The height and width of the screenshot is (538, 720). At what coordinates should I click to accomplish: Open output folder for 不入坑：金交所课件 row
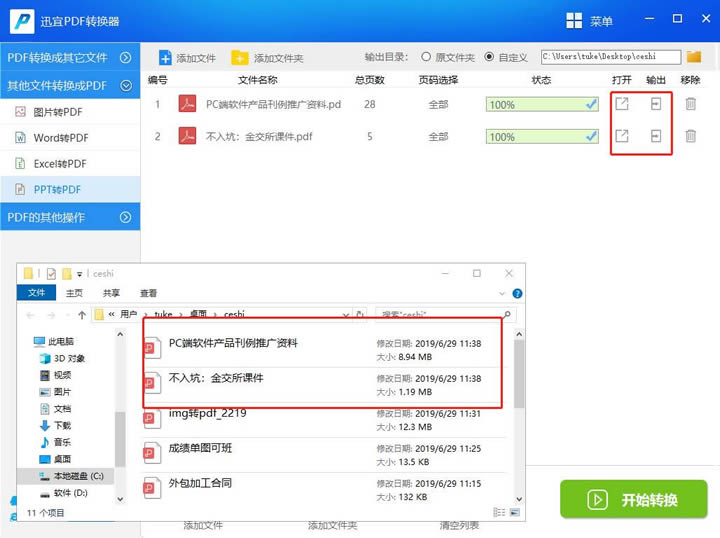656,136
